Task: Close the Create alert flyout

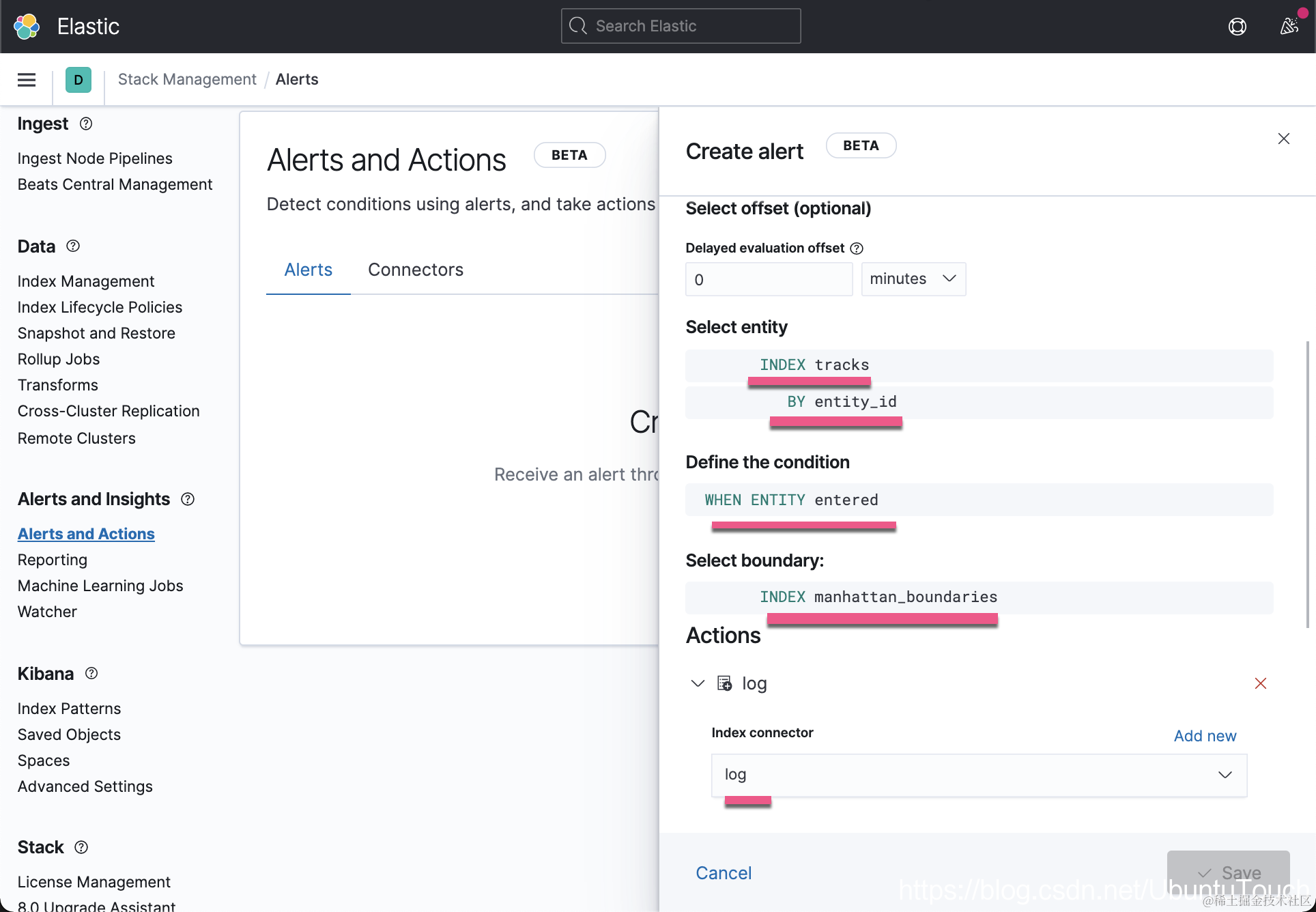Action: pos(1283,139)
